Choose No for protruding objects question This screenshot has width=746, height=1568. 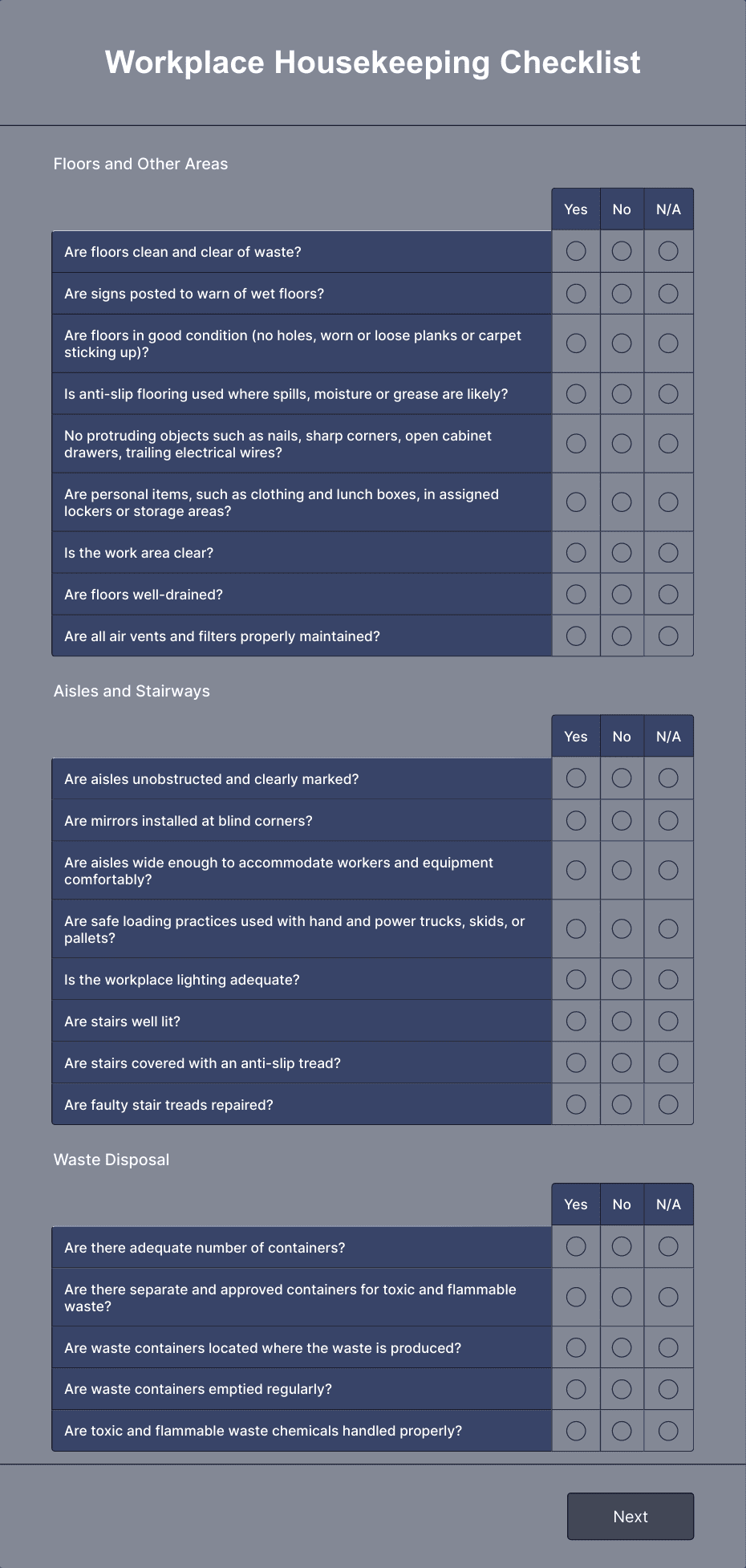point(622,443)
